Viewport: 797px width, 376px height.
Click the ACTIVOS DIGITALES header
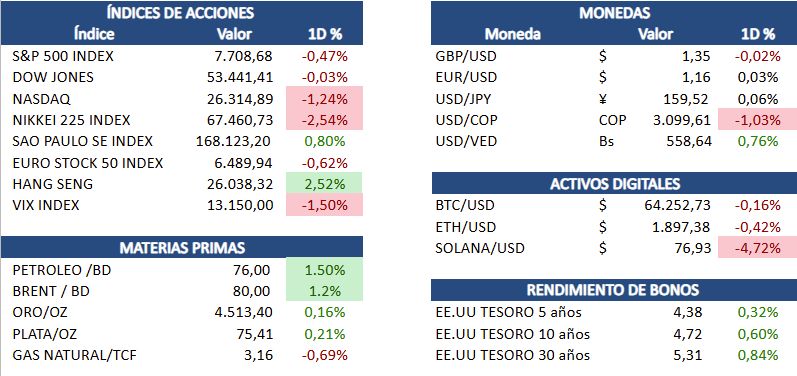point(614,183)
